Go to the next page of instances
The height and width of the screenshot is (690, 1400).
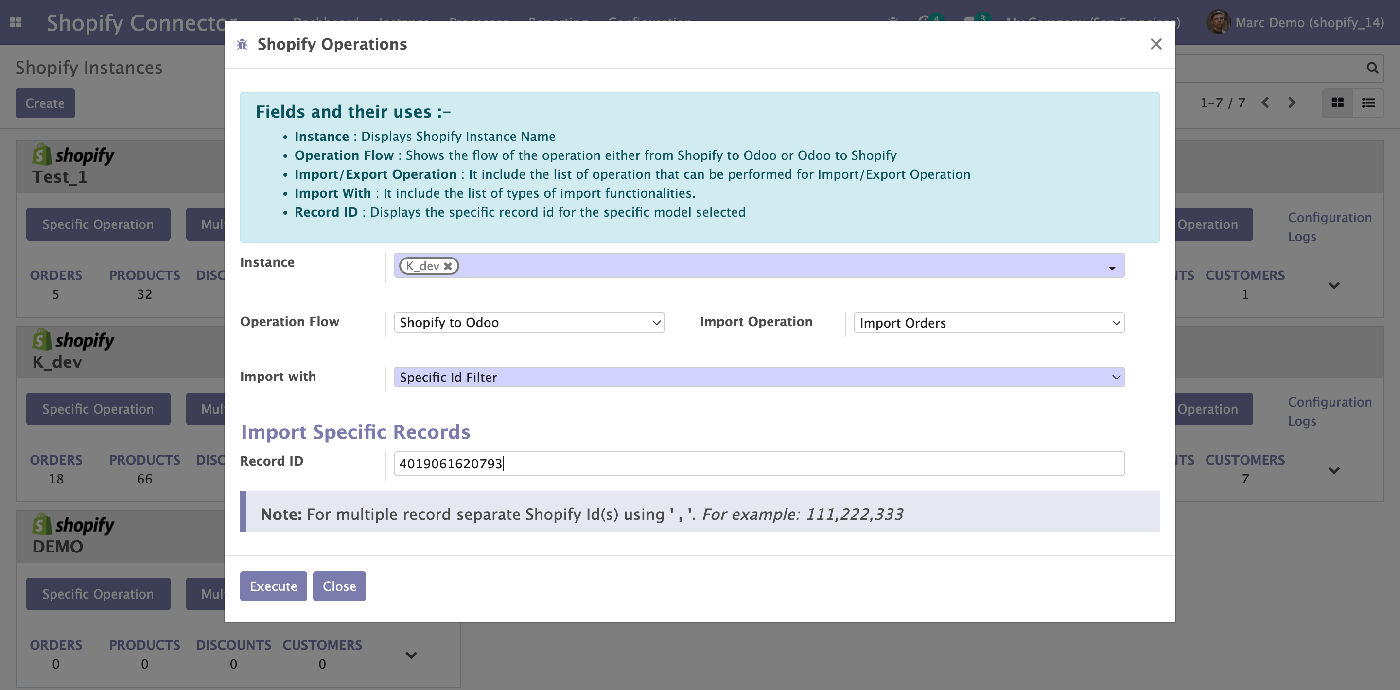[x=1292, y=103]
